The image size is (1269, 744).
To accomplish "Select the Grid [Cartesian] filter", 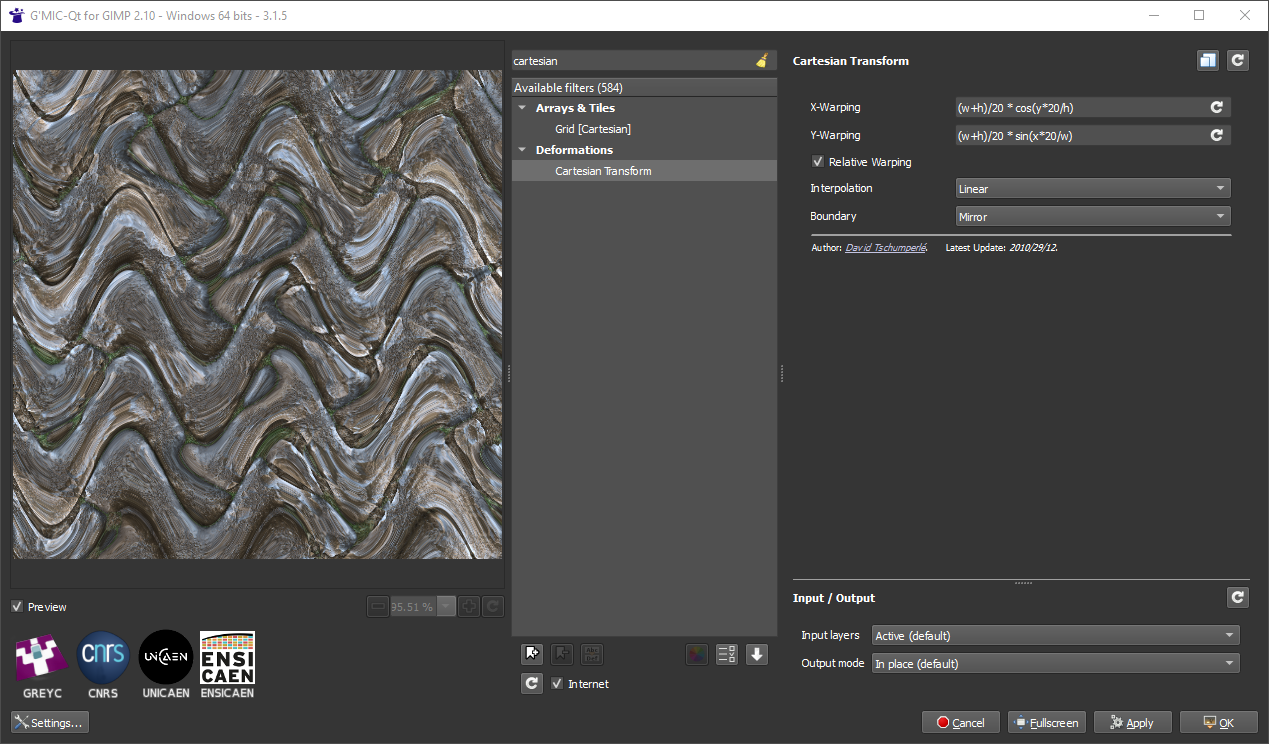I will click(x=594, y=128).
